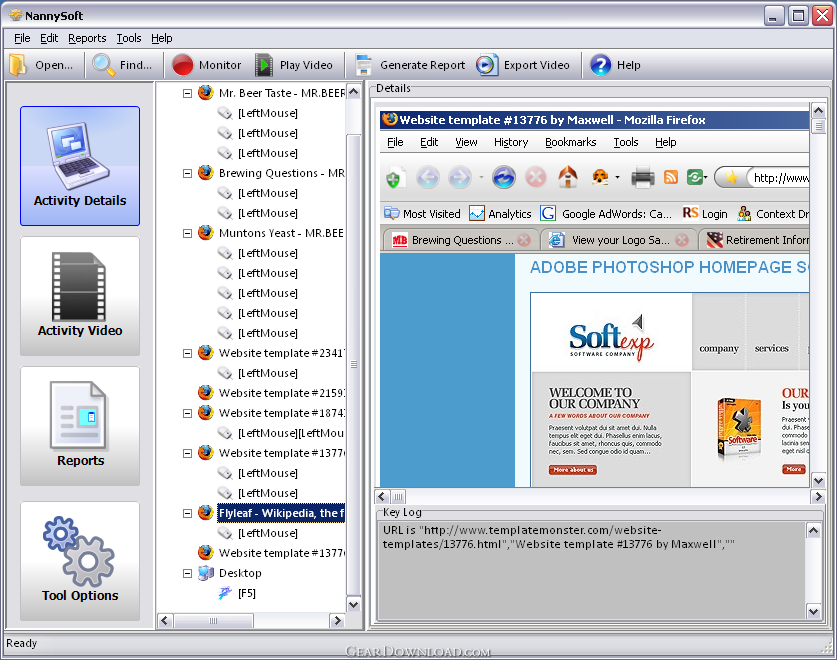This screenshot has height=660, width=837.
Task: Click the red stop icon in captured browser
Action: tap(536, 177)
